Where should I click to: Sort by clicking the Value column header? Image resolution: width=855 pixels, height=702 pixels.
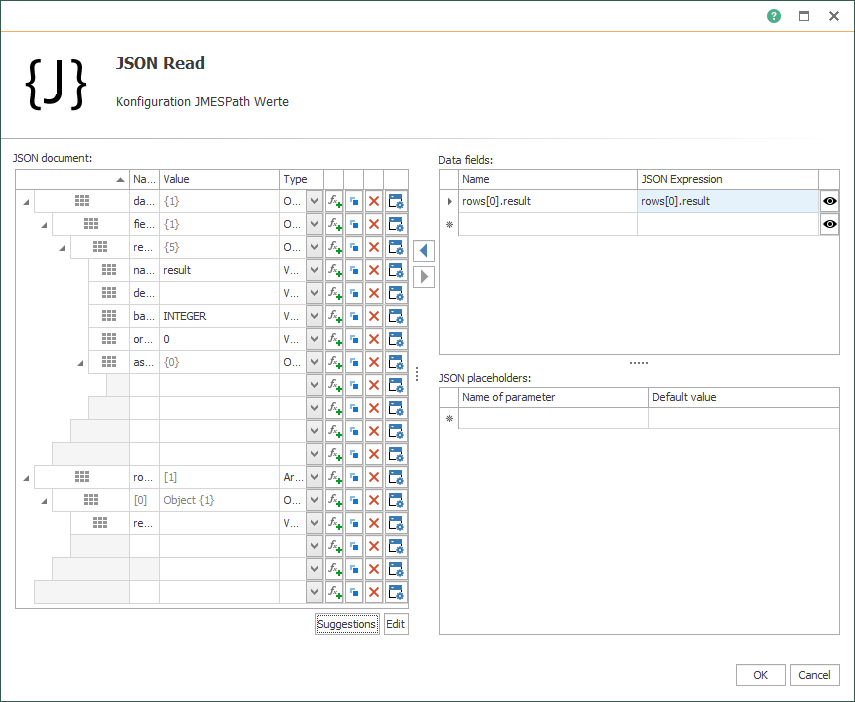[x=218, y=180]
